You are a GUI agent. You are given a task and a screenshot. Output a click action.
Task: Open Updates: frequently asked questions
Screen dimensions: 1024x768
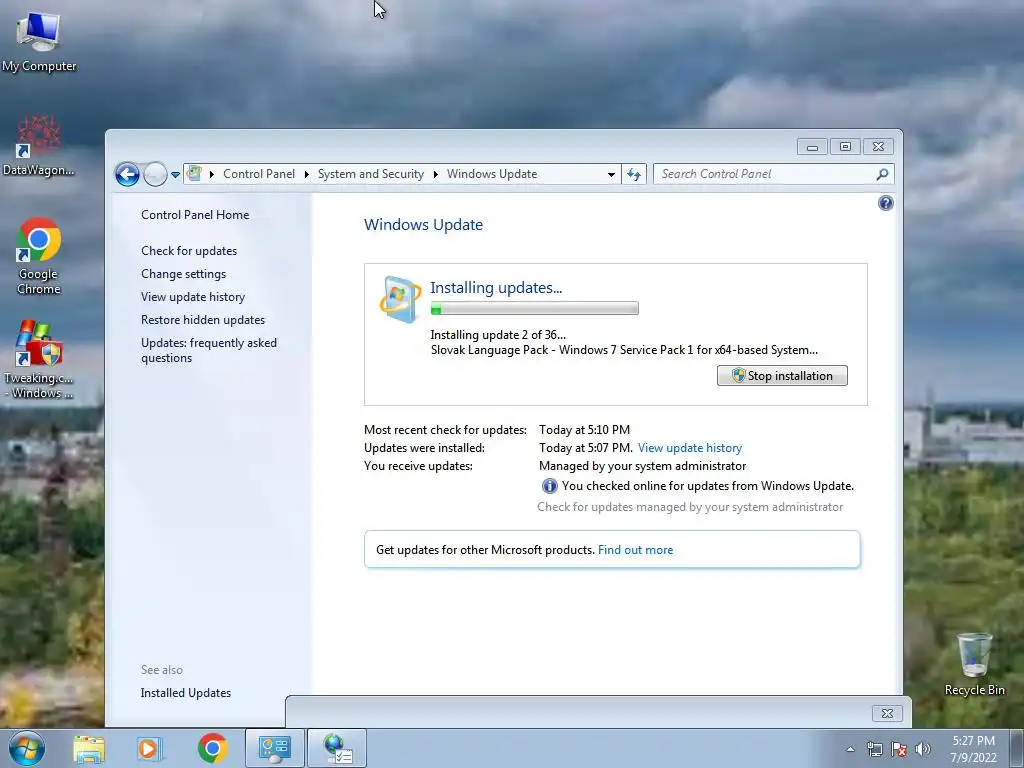click(x=208, y=350)
